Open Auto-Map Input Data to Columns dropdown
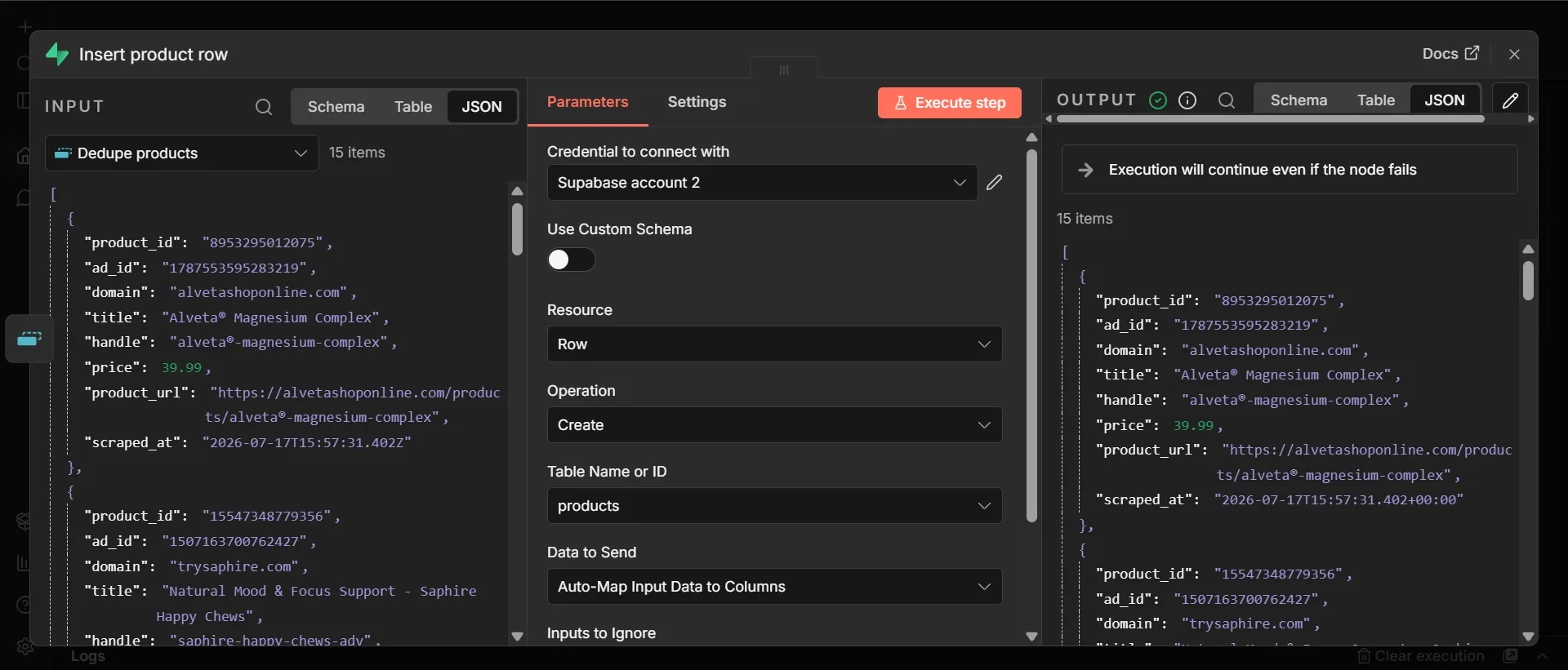Image resolution: width=1568 pixels, height=670 pixels. coord(774,587)
